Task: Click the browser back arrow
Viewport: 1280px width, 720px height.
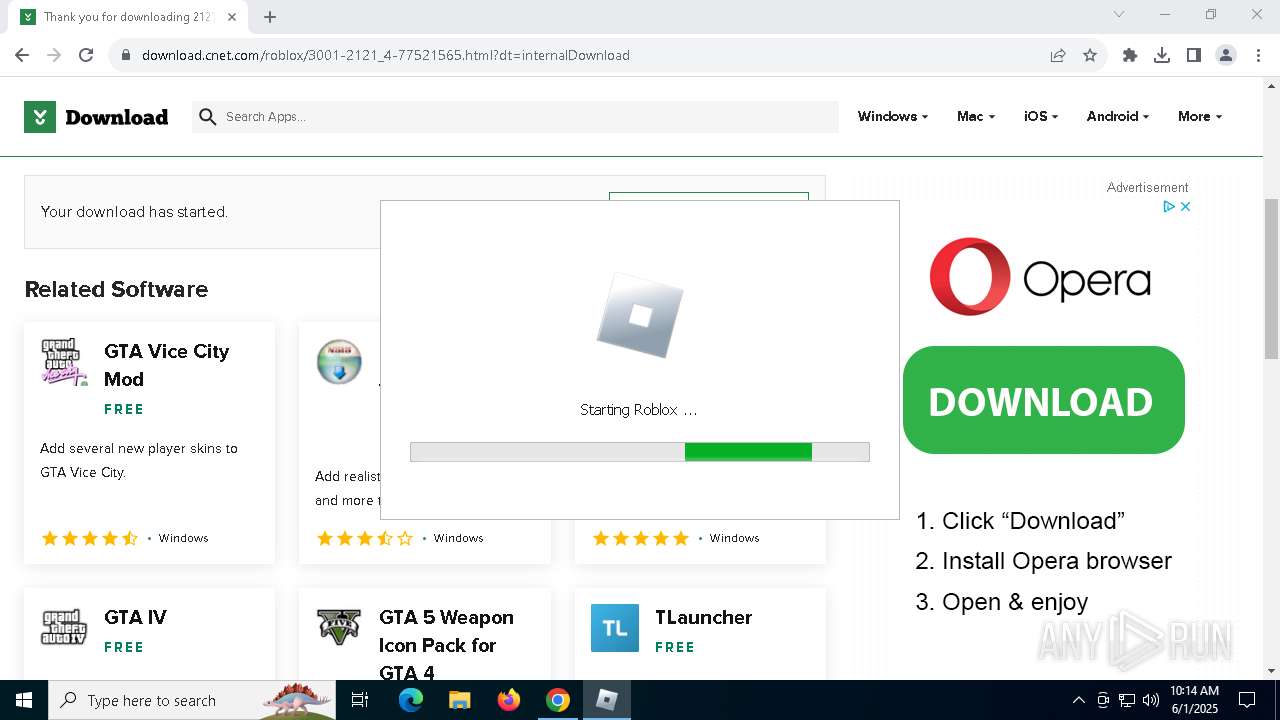Action: [x=22, y=55]
